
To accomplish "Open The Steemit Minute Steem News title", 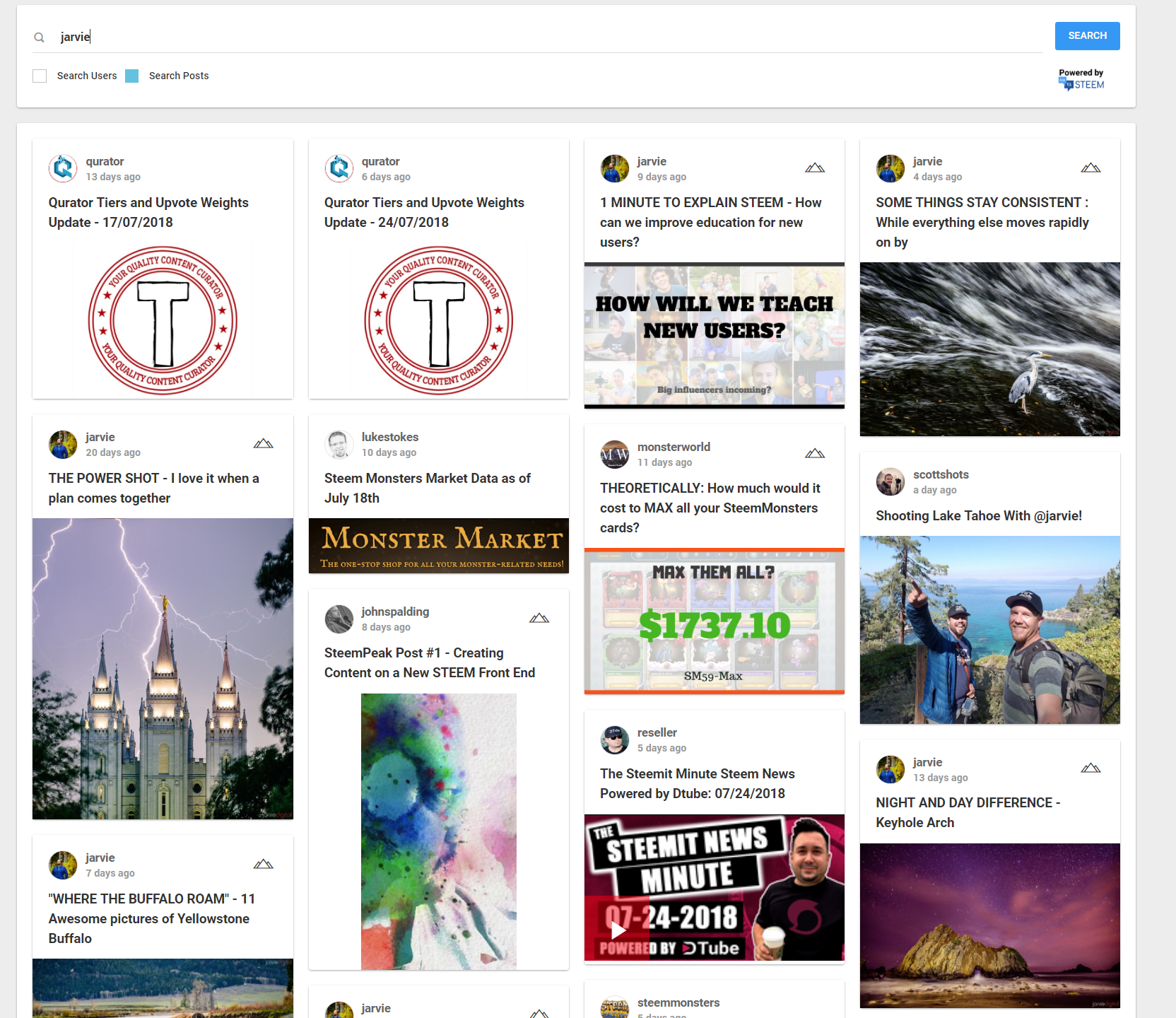I will 697,783.
